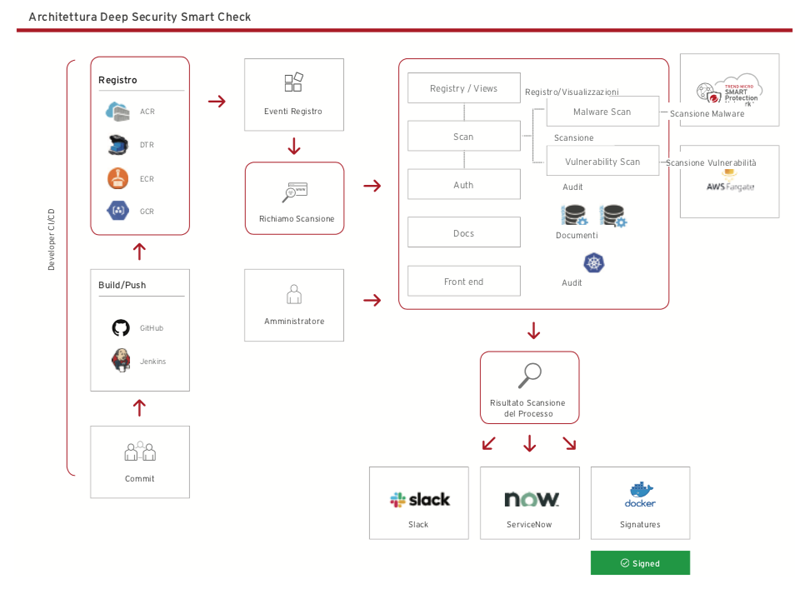Click the ACR cloud registry icon

point(117,111)
